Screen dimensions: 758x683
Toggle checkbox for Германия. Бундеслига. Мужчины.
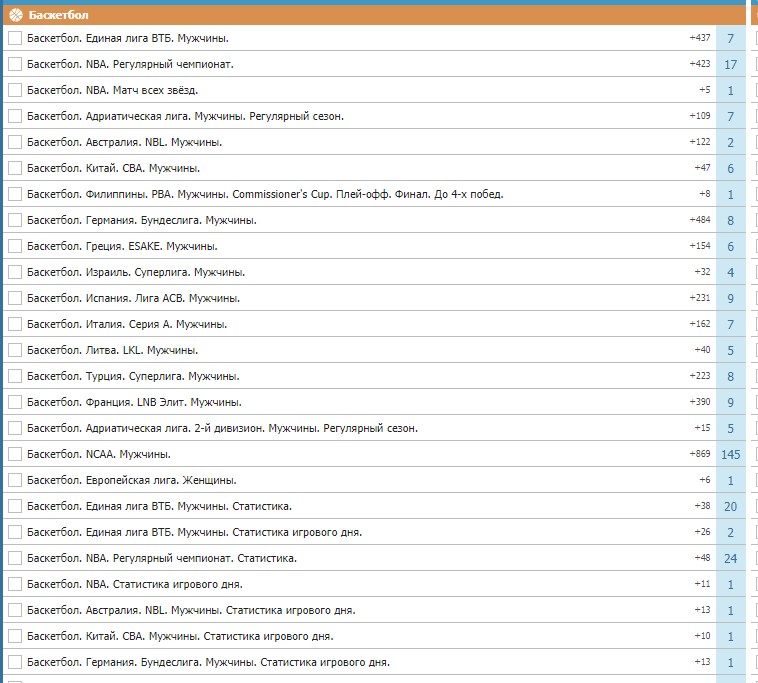[x=15, y=220]
